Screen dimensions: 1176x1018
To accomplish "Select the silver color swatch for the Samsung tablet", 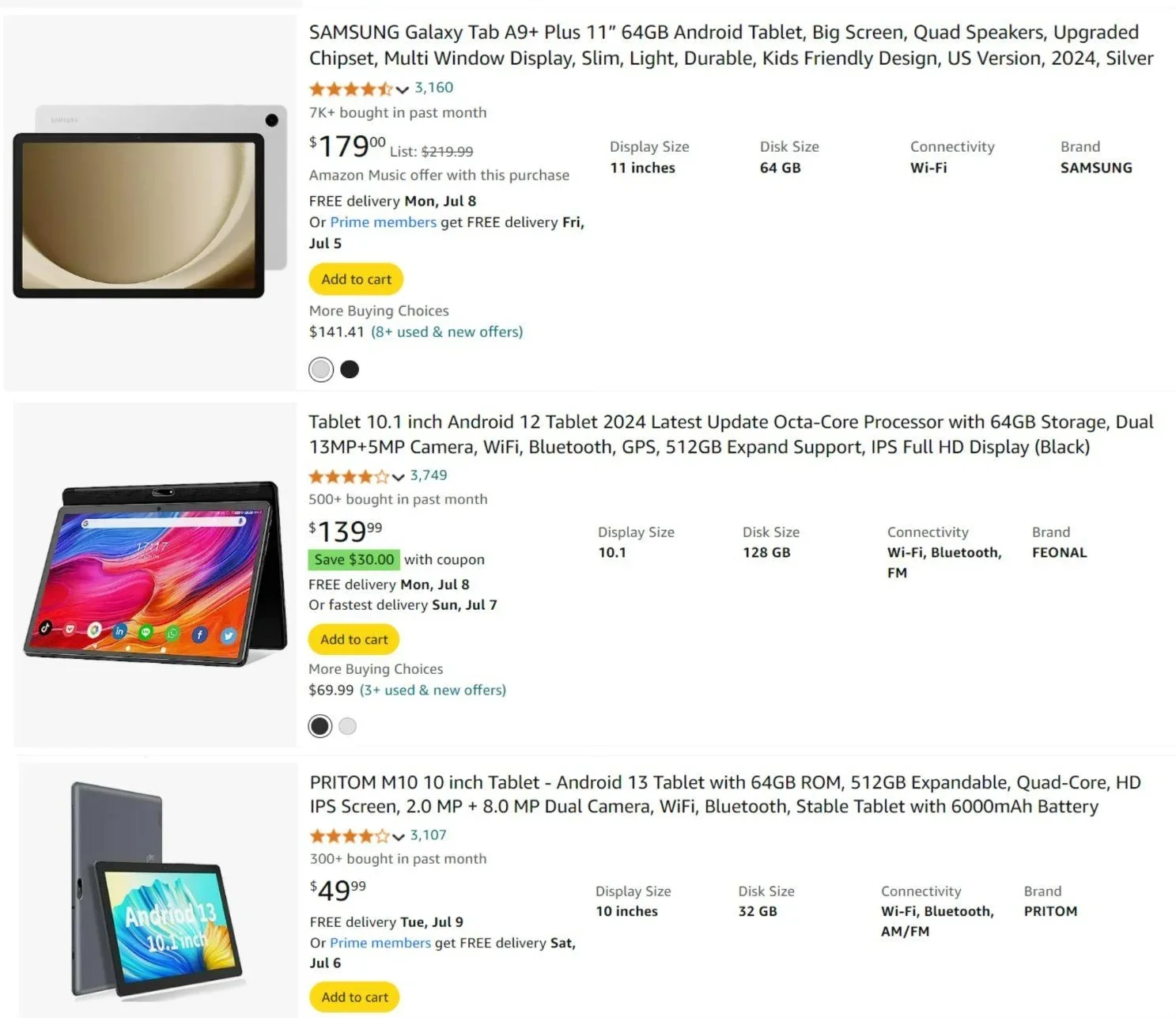I will pos(320,369).
